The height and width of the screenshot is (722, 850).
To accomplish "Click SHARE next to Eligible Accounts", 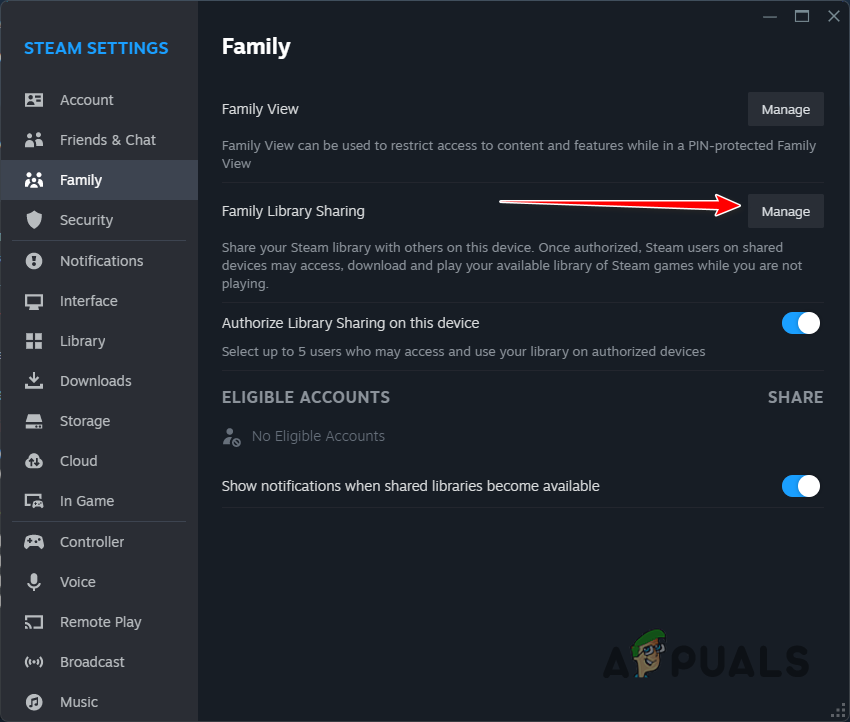I will (795, 397).
